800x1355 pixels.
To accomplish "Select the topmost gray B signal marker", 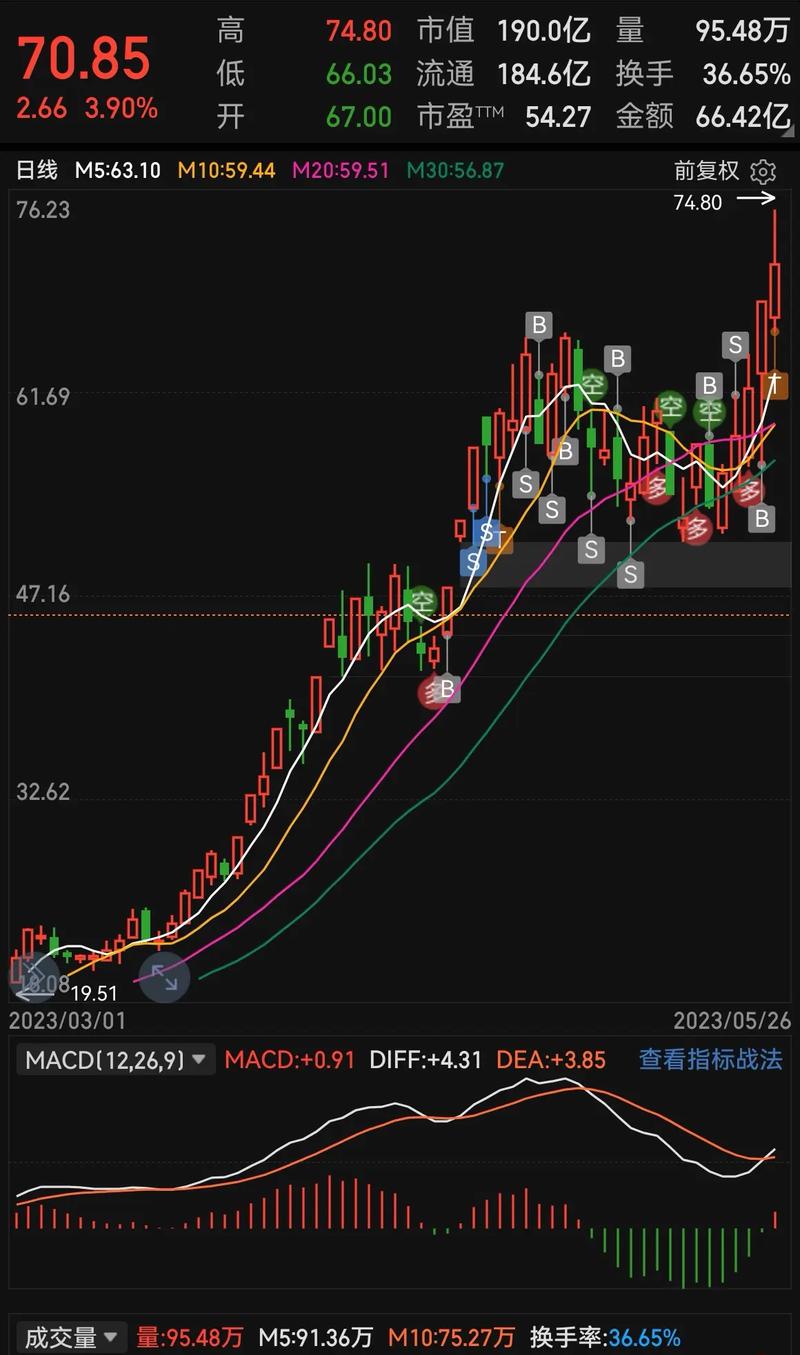I will pyautogui.click(x=540, y=324).
